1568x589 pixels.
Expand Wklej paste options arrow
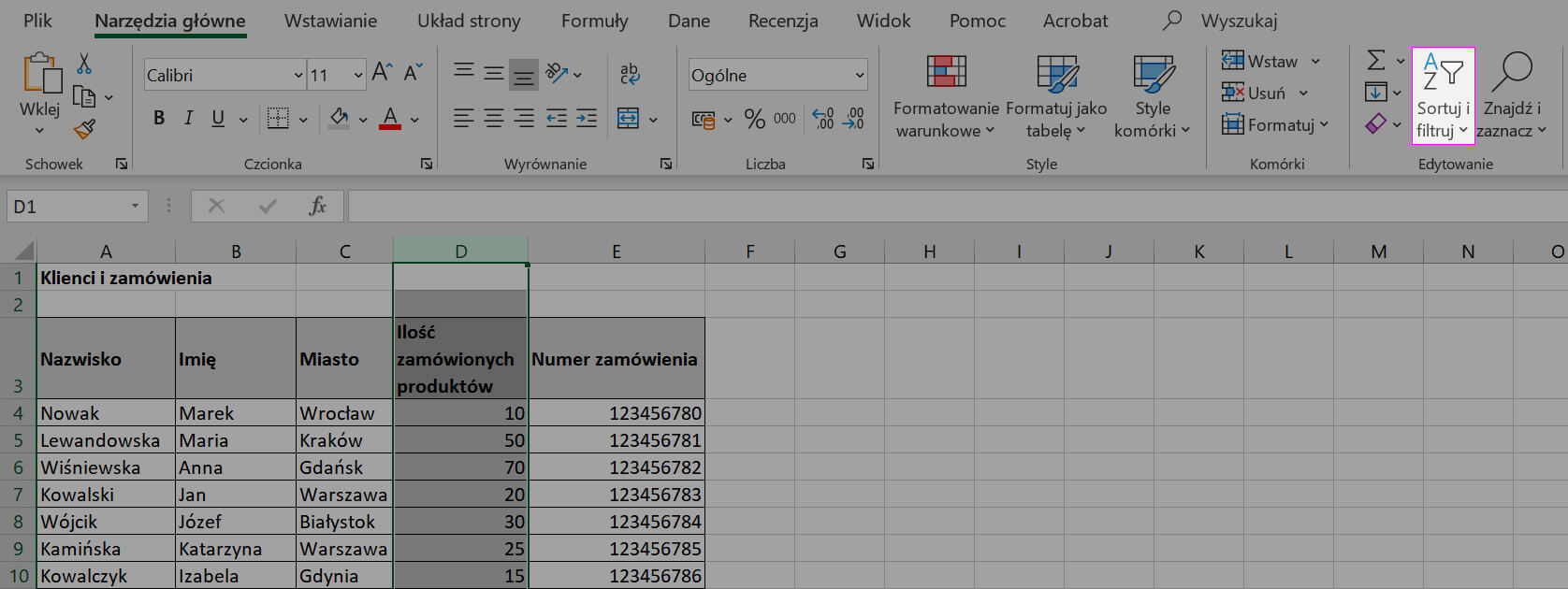[39, 131]
